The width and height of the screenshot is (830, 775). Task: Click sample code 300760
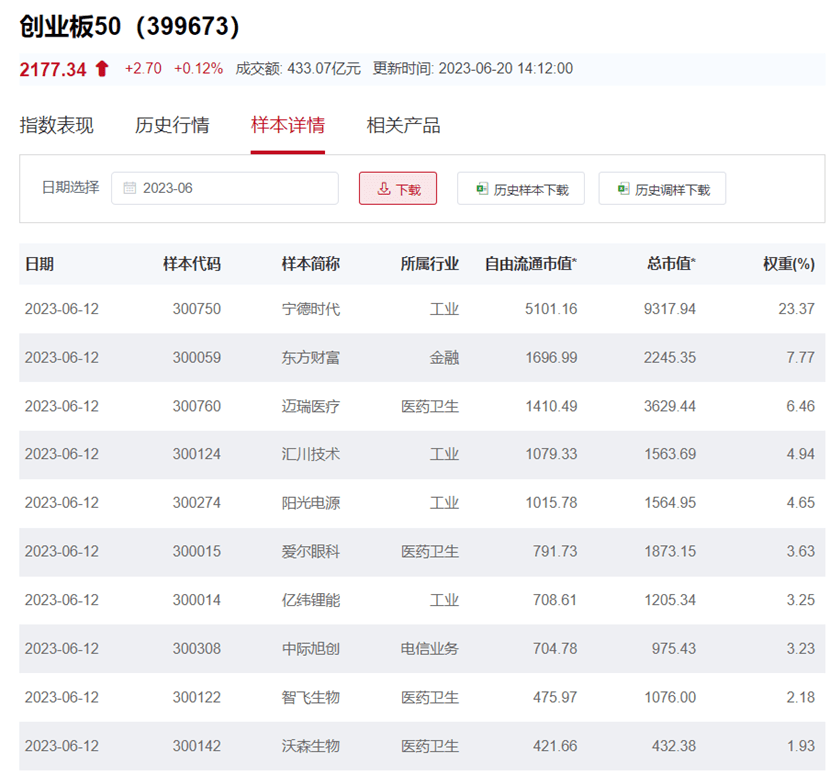(x=196, y=407)
